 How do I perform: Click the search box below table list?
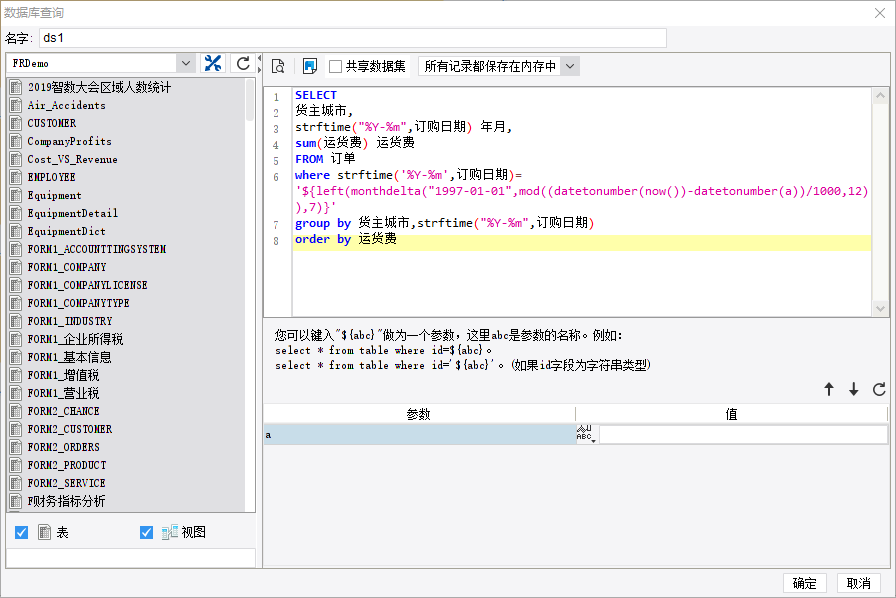(130, 558)
